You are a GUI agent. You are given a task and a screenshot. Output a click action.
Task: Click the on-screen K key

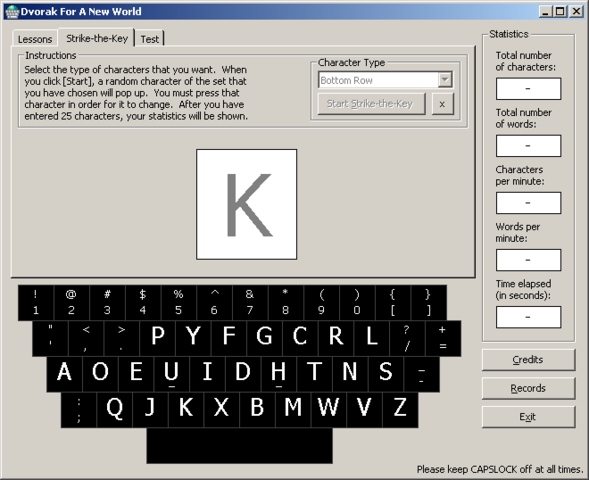186,409
